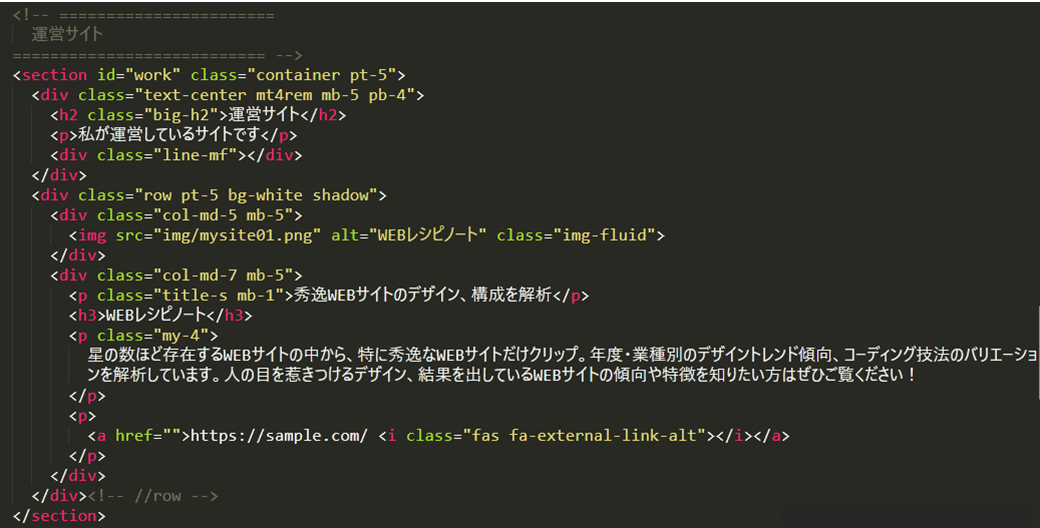Click the 運営サイト comment header text
Image resolution: width=1040 pixels, height=528 pixels.
[67, 34]
